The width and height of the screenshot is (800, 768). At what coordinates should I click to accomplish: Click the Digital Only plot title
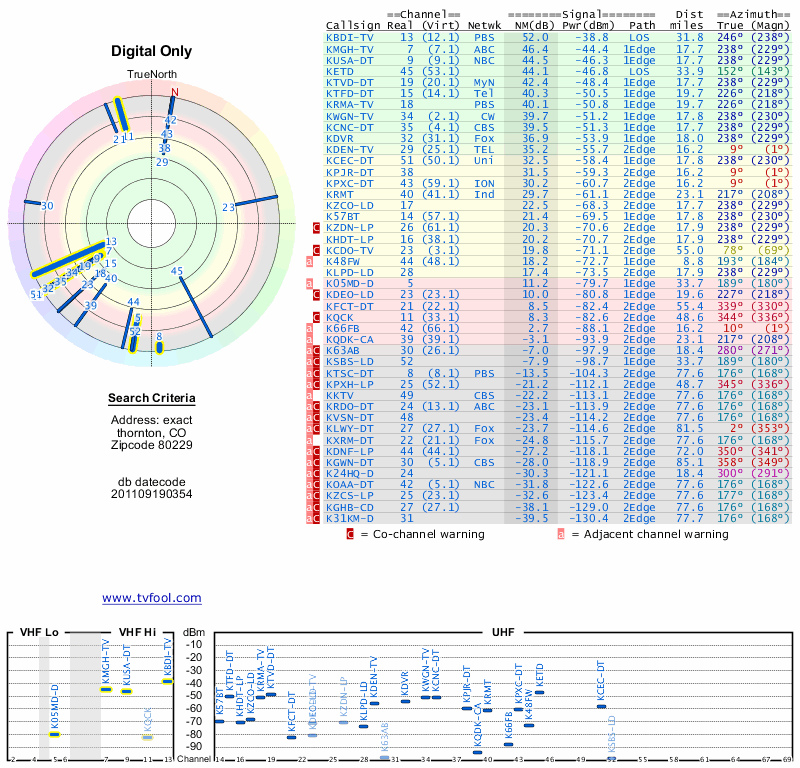click(x=152, y=51)
